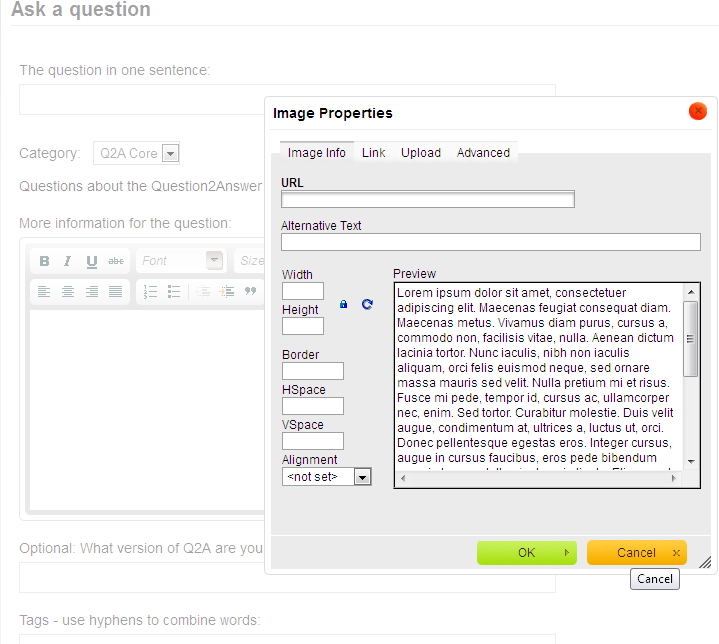This screenshot has height=644, width=719.
Task: Insert a numbered list in the editor
Action: coord(151,292)
